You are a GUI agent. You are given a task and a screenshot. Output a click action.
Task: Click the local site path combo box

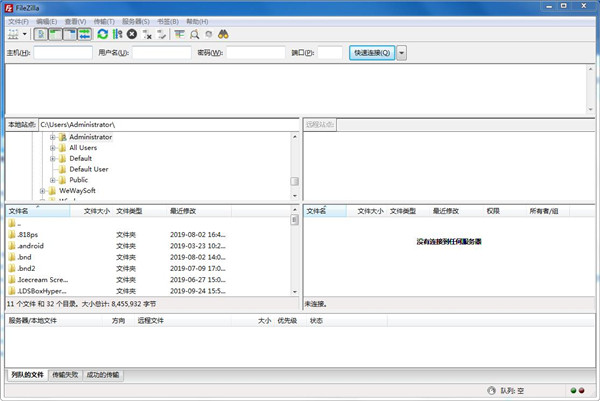coord(169,125)
